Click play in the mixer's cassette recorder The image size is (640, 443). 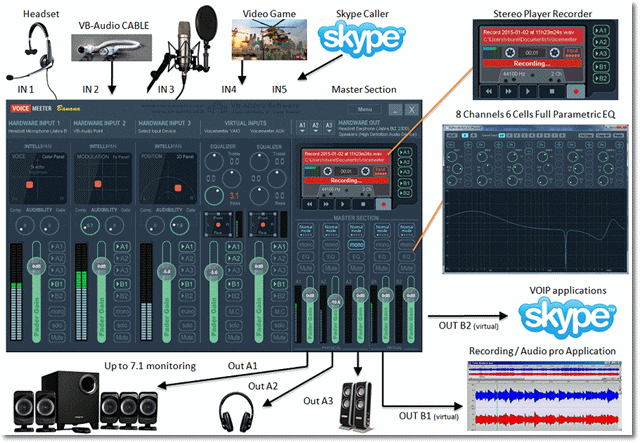(342, 204)
